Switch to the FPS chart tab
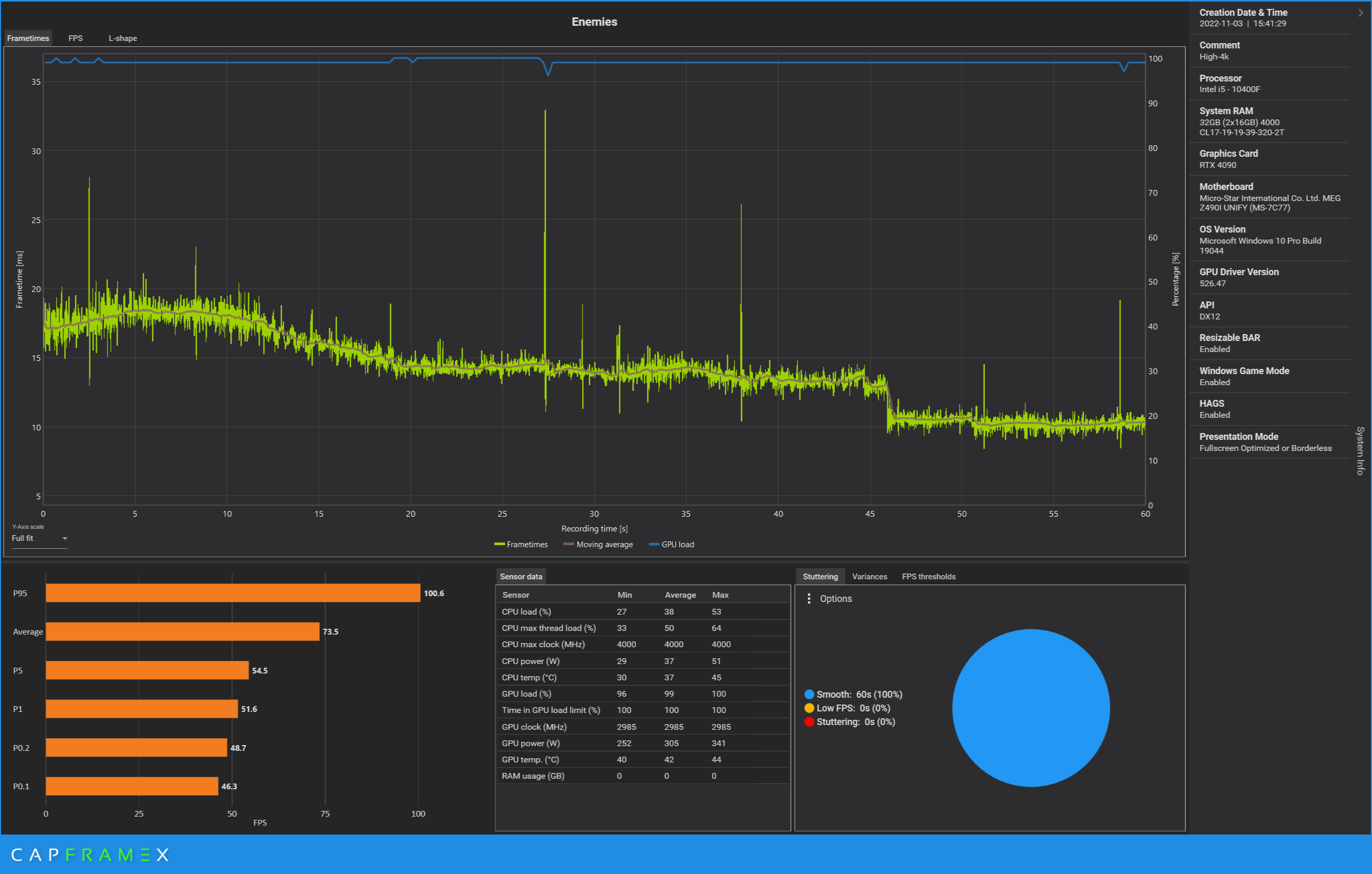The width and height of the screenshot is (1372, 874). tap(75, 38)
